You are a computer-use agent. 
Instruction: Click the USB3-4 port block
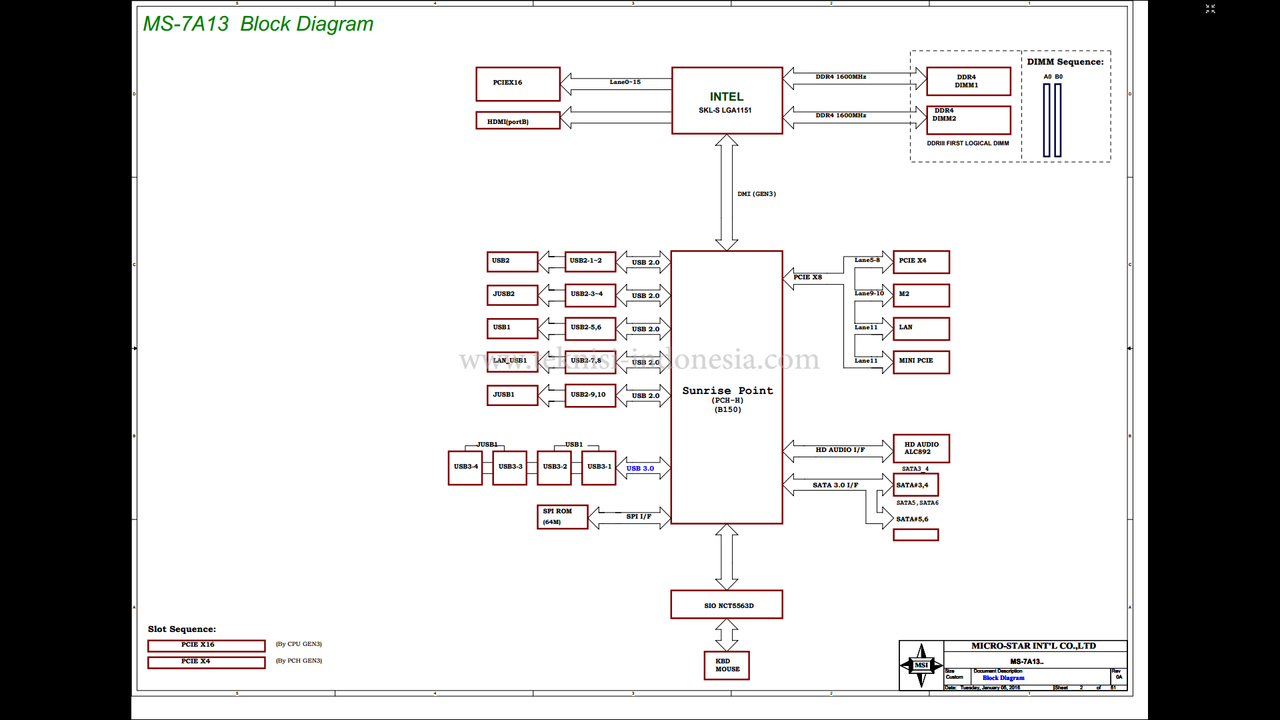pyautogui.click(x=465, y=467)
